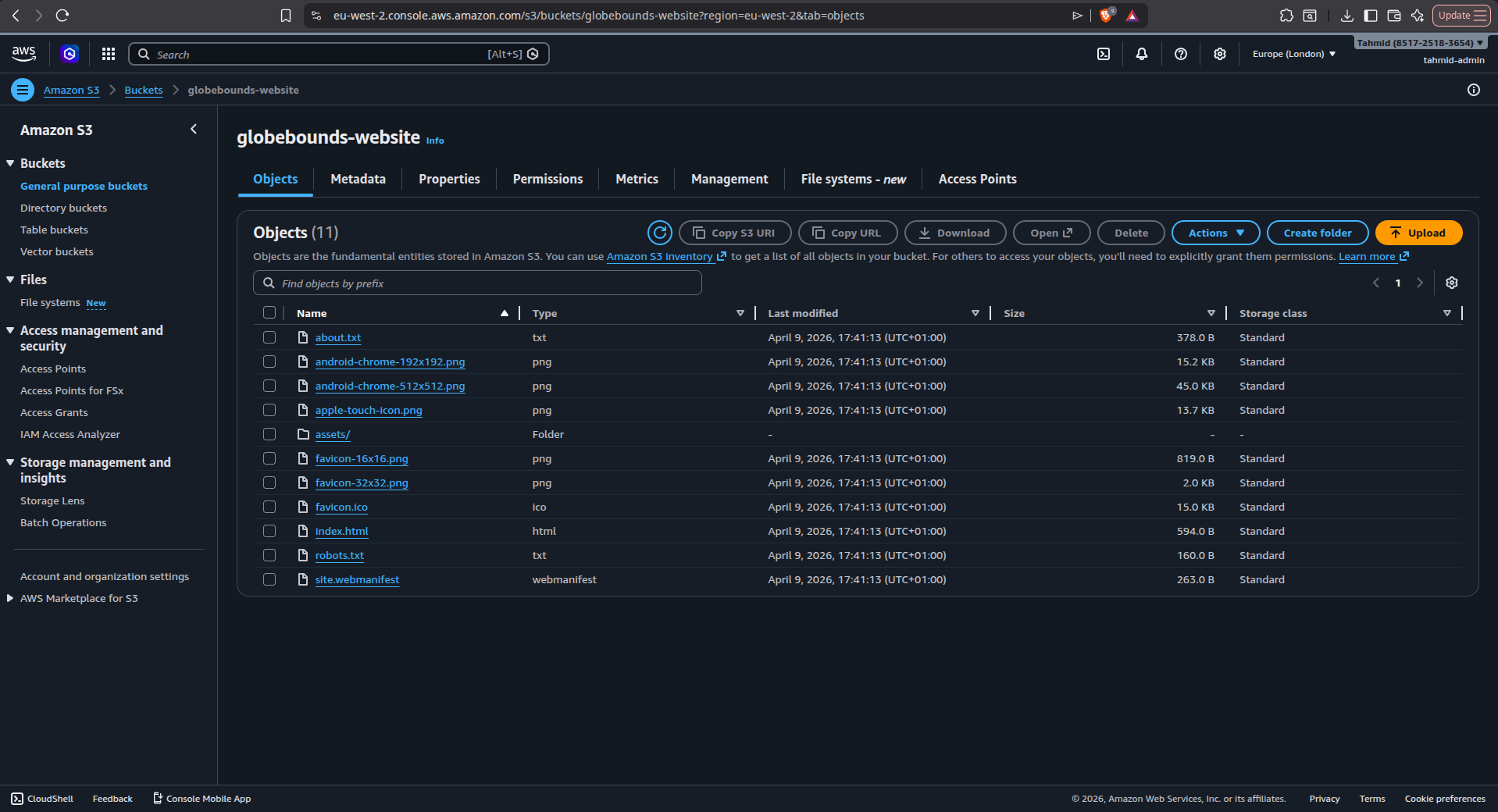
Task: Open browser downloads icon
Action: click(x=1347, y=15)
